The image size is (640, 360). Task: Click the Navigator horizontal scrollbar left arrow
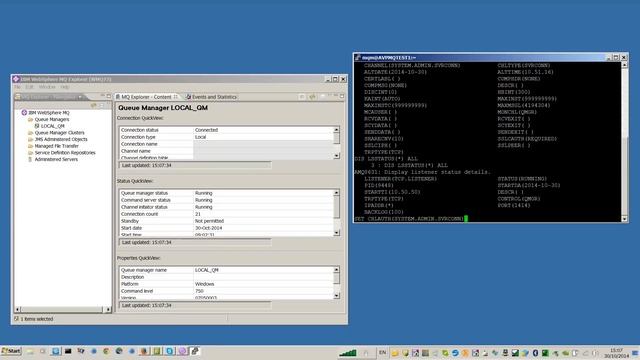tap(17, 309)
